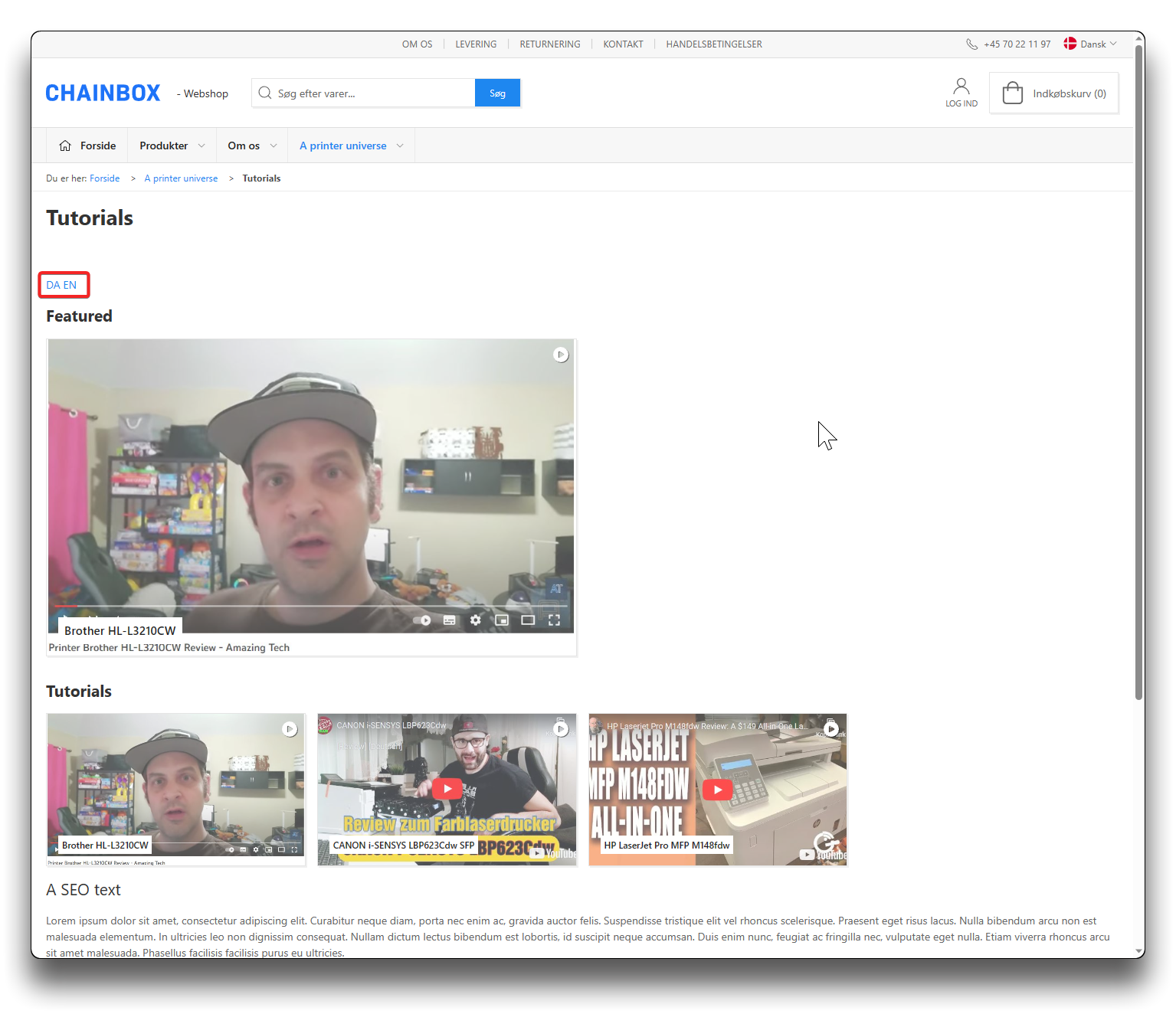Go to Forside in the navigation bar

pyautogui.click(x=88, y=146)
